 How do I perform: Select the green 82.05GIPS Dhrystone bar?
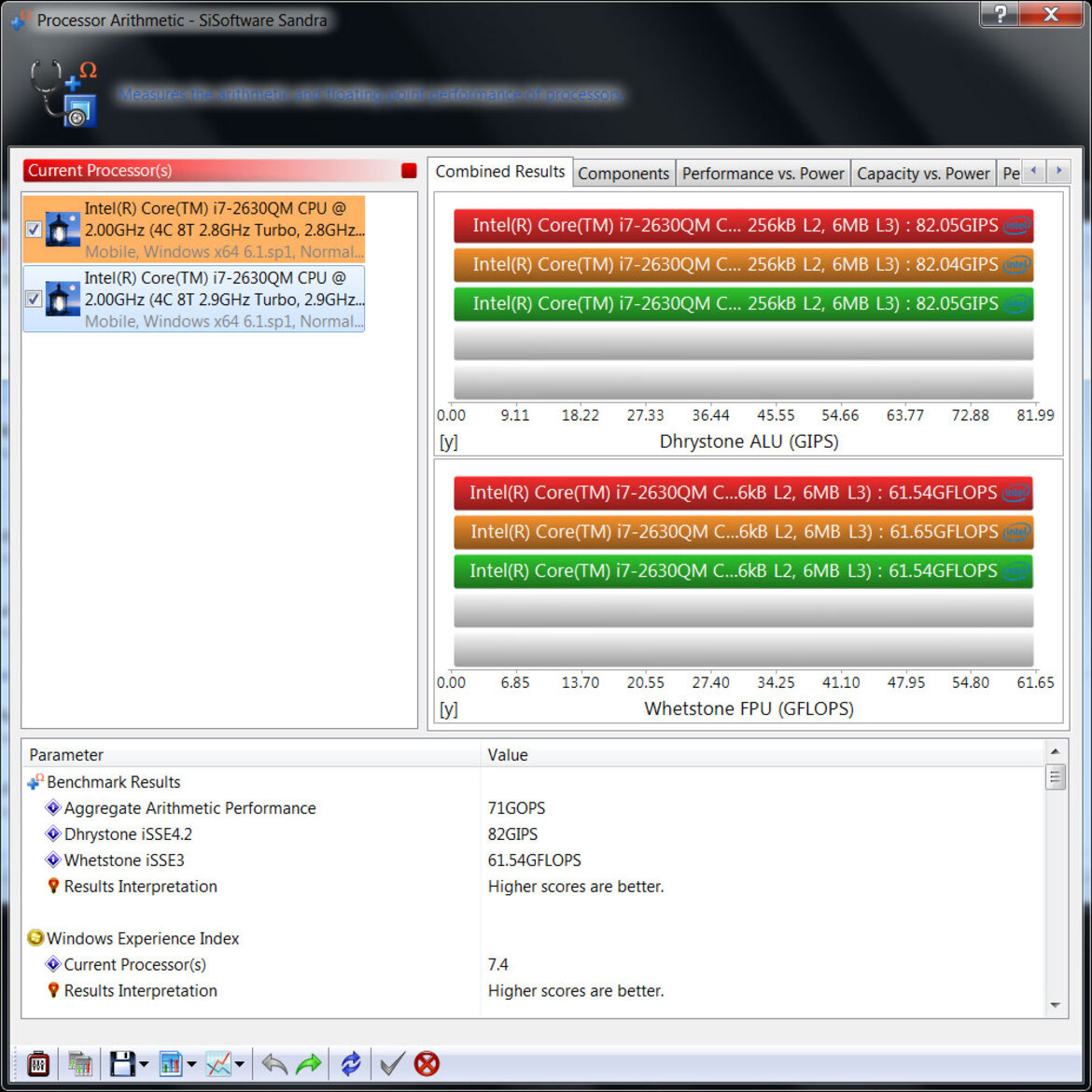[x=743, y=303]
